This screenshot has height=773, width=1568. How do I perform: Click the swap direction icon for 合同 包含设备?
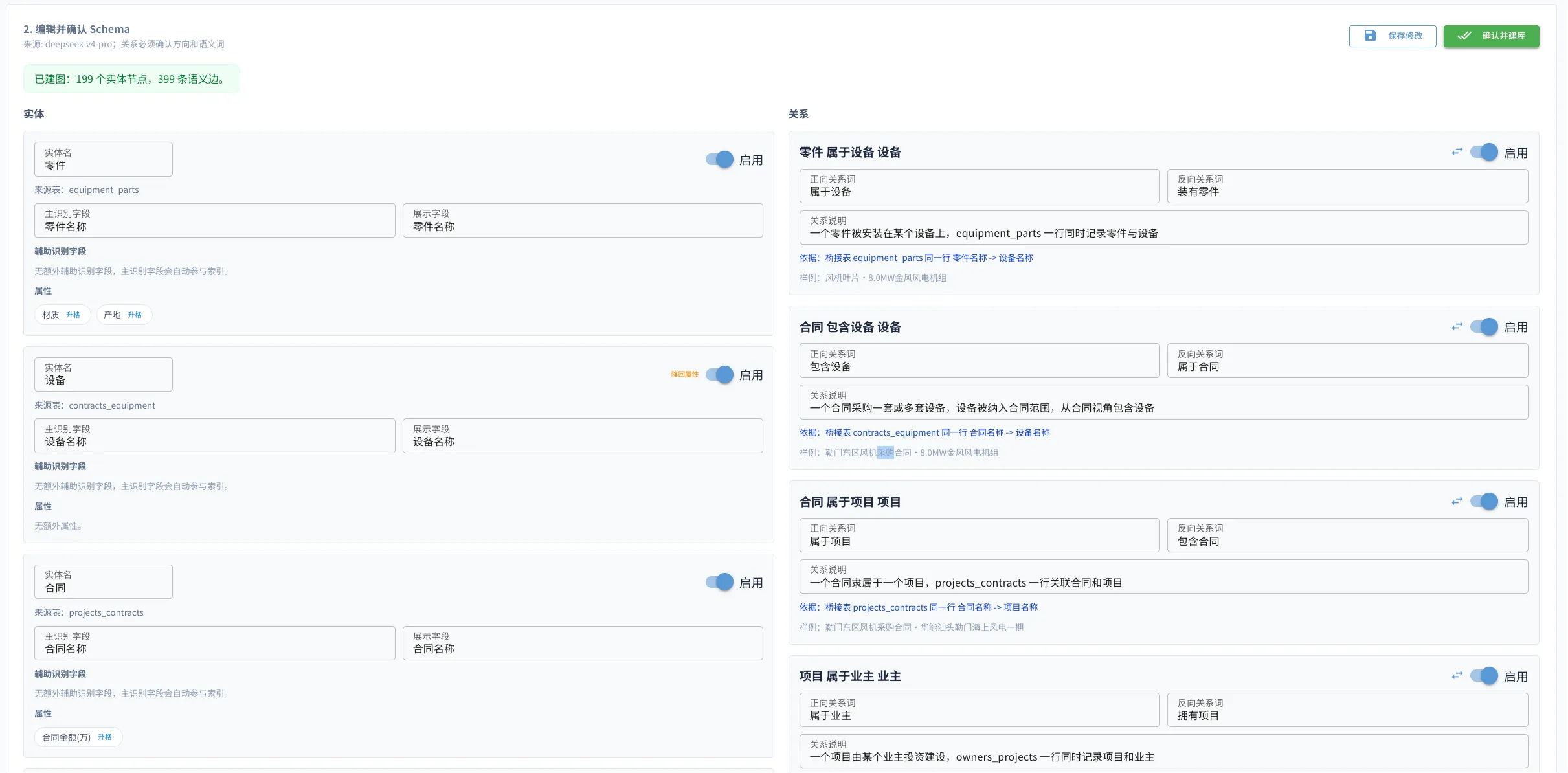[1457, 327]
